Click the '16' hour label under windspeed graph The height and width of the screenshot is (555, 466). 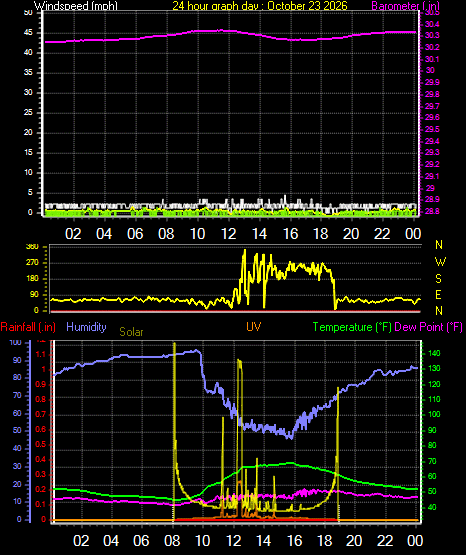290,234
